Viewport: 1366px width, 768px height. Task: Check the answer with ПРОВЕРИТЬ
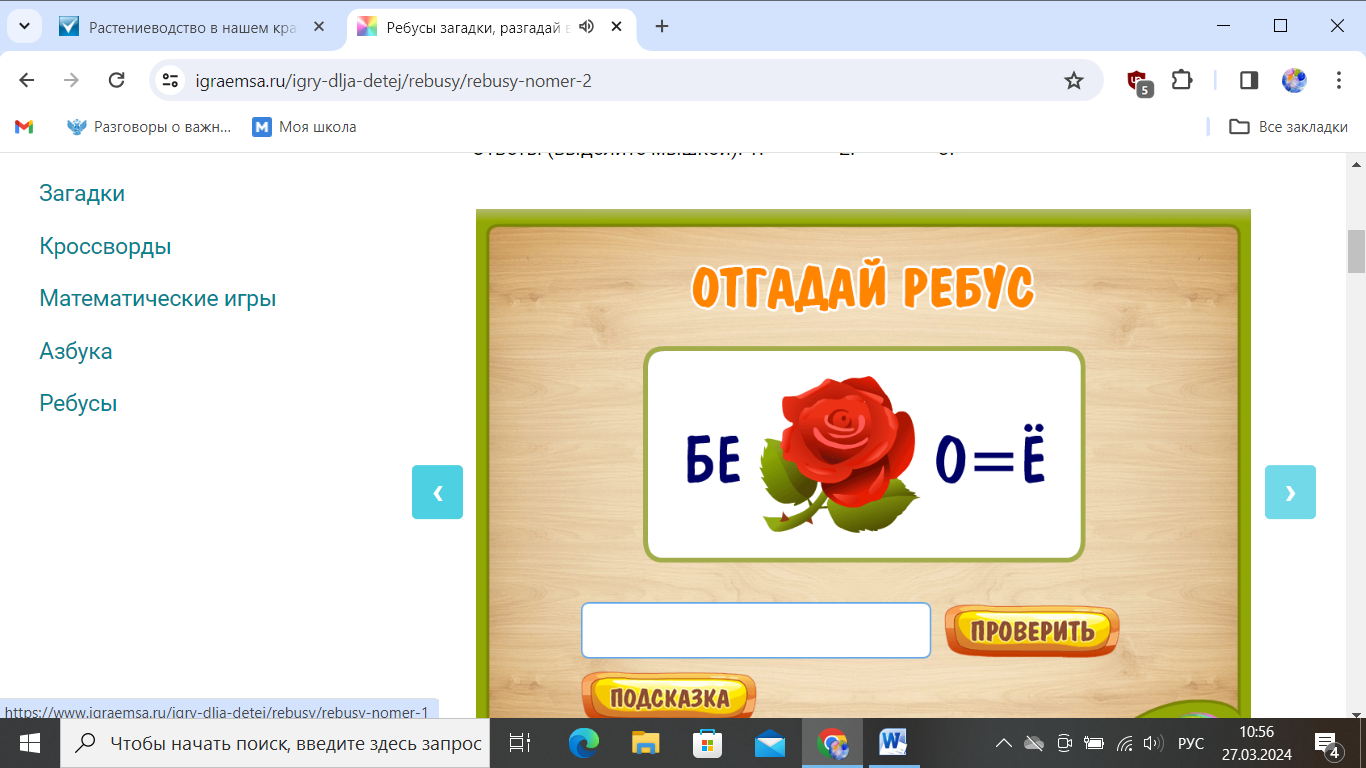coord(1032,630)
